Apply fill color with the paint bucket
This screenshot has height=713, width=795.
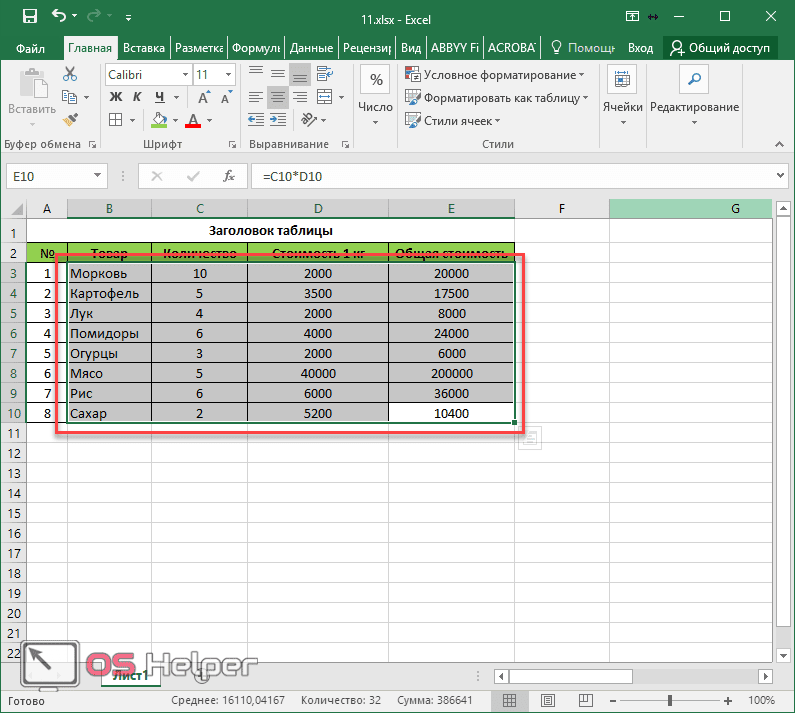click(x=159, y=120)
